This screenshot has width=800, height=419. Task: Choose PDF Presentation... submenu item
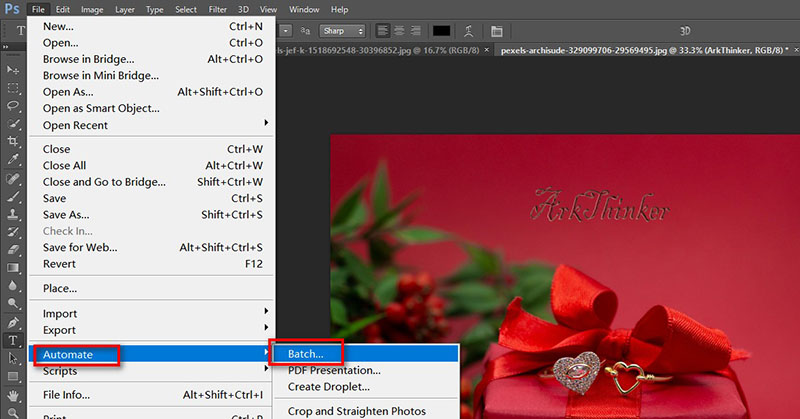366,371
